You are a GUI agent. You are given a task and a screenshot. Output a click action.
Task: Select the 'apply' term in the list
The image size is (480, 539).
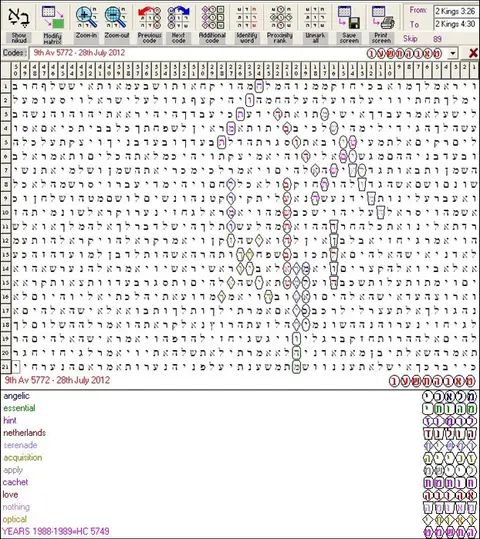point(13,470)
